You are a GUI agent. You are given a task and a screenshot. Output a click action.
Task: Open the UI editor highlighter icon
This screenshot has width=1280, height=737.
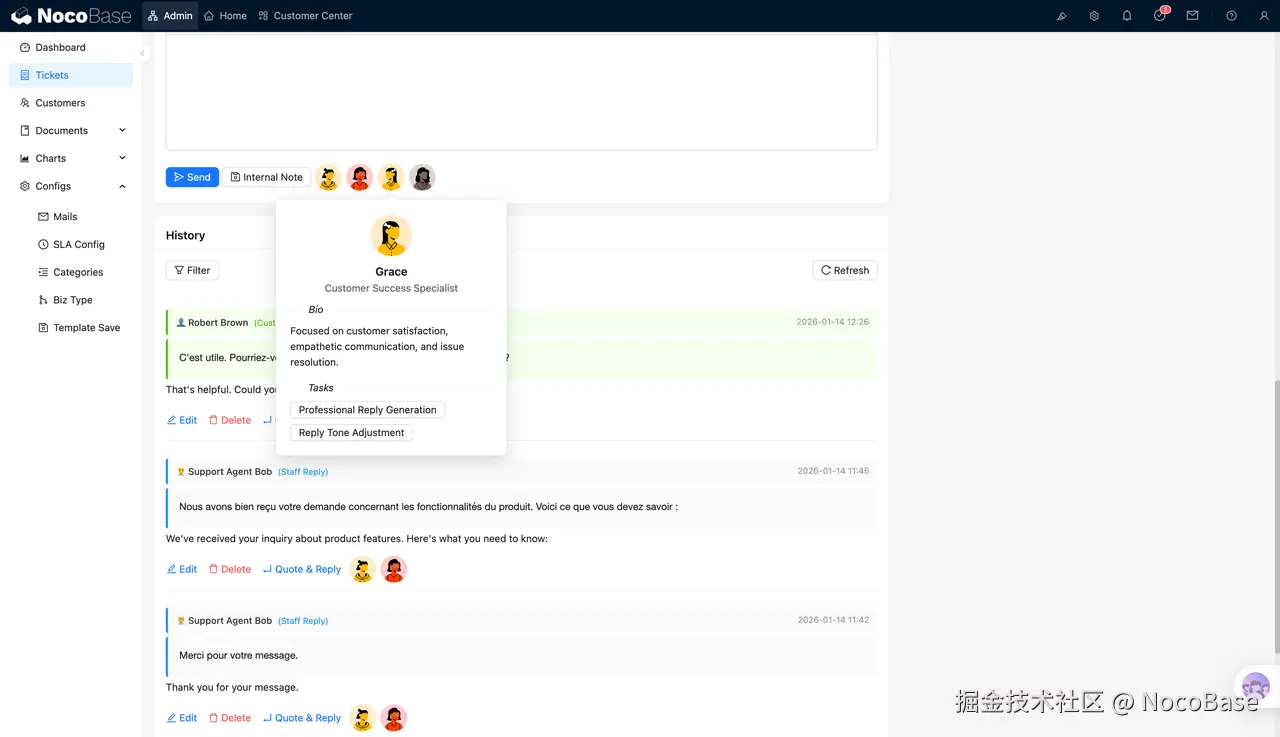coord(1061,16)
